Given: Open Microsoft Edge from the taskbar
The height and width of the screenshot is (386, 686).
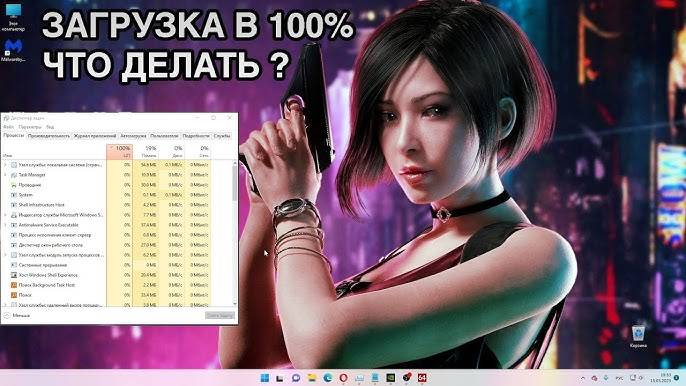Looking at the screenshot, I should point(328,378).
